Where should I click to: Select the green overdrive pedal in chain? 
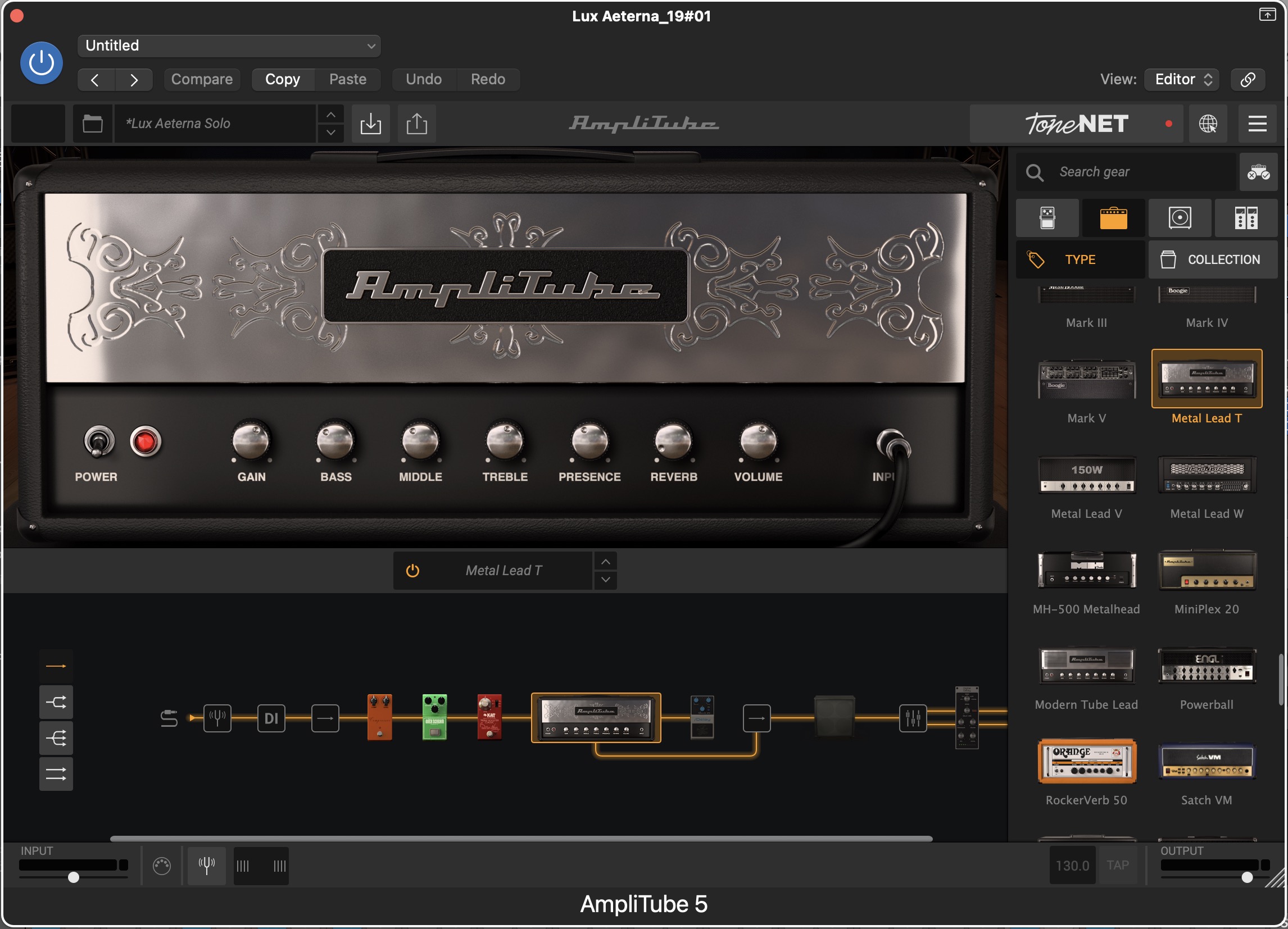coord(435,717)
